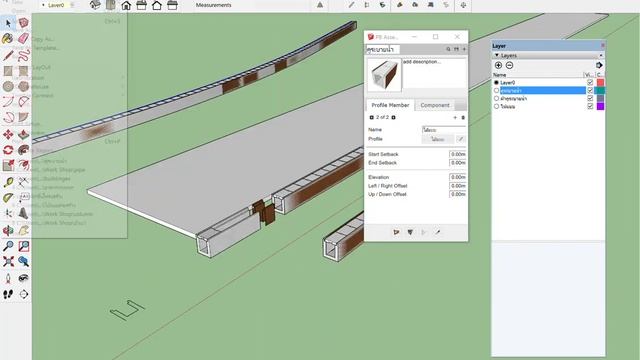Activate the Walk footprints tool
The width and height of the screenshot is (640, 360).
coord(8,294)
